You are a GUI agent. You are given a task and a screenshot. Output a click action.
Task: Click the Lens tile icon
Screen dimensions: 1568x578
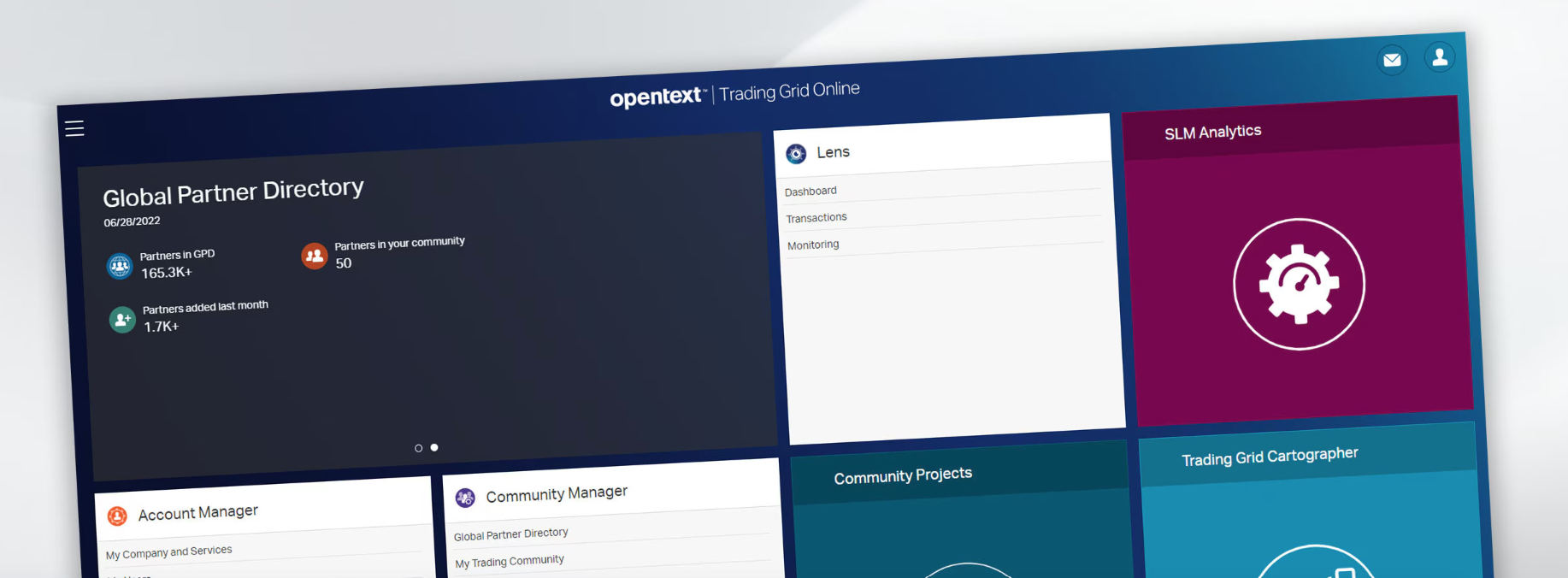pos(796,153)
